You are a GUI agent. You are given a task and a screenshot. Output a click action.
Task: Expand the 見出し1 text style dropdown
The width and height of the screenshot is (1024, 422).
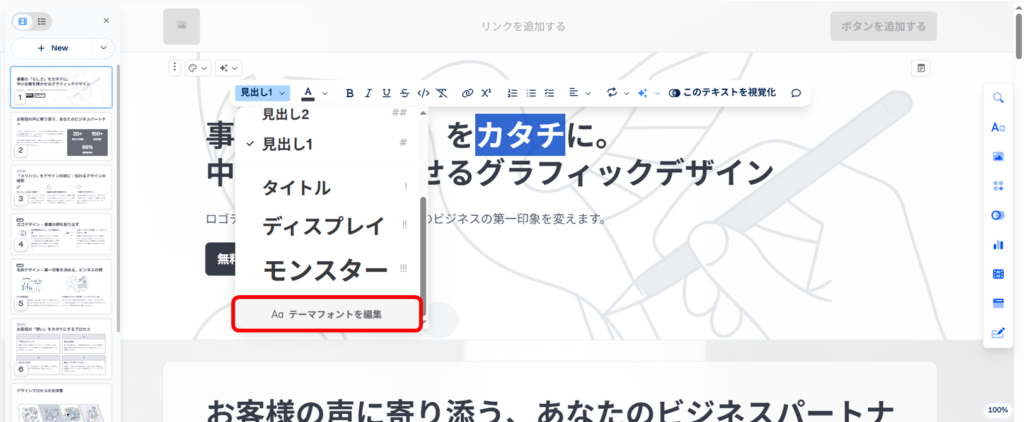[x=263, y=93]
